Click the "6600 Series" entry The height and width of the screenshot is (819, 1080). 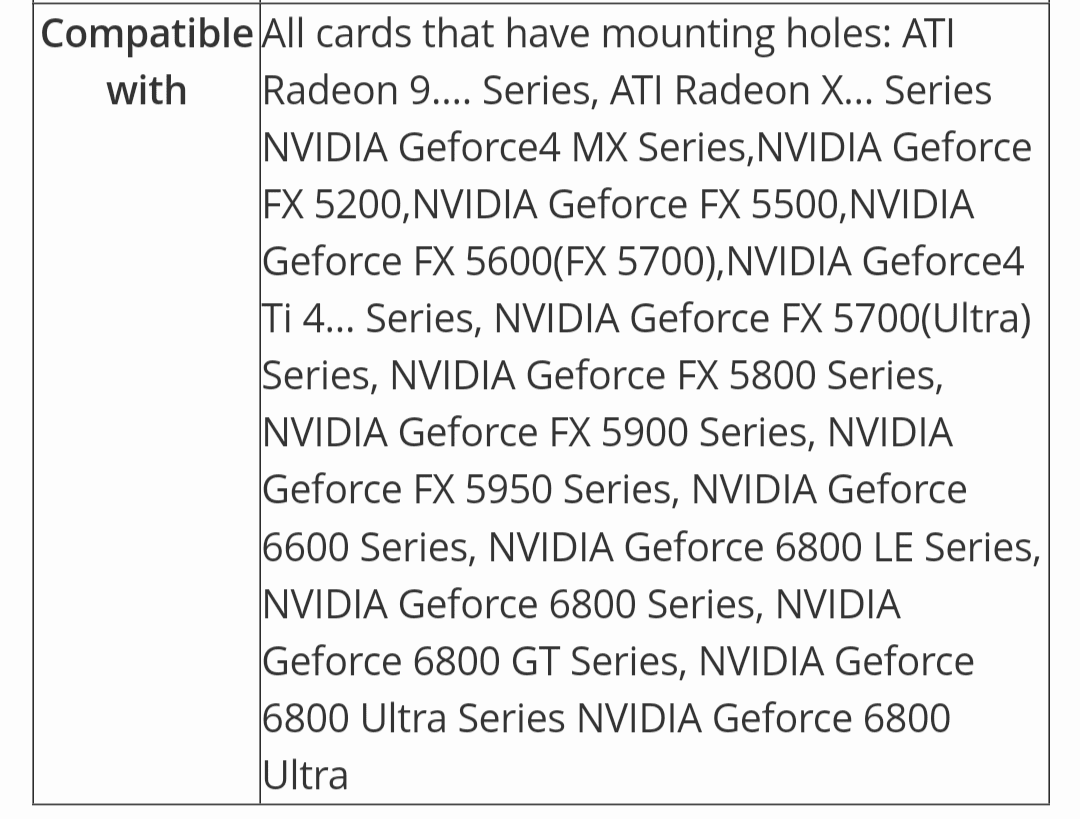tap(365, 547)
